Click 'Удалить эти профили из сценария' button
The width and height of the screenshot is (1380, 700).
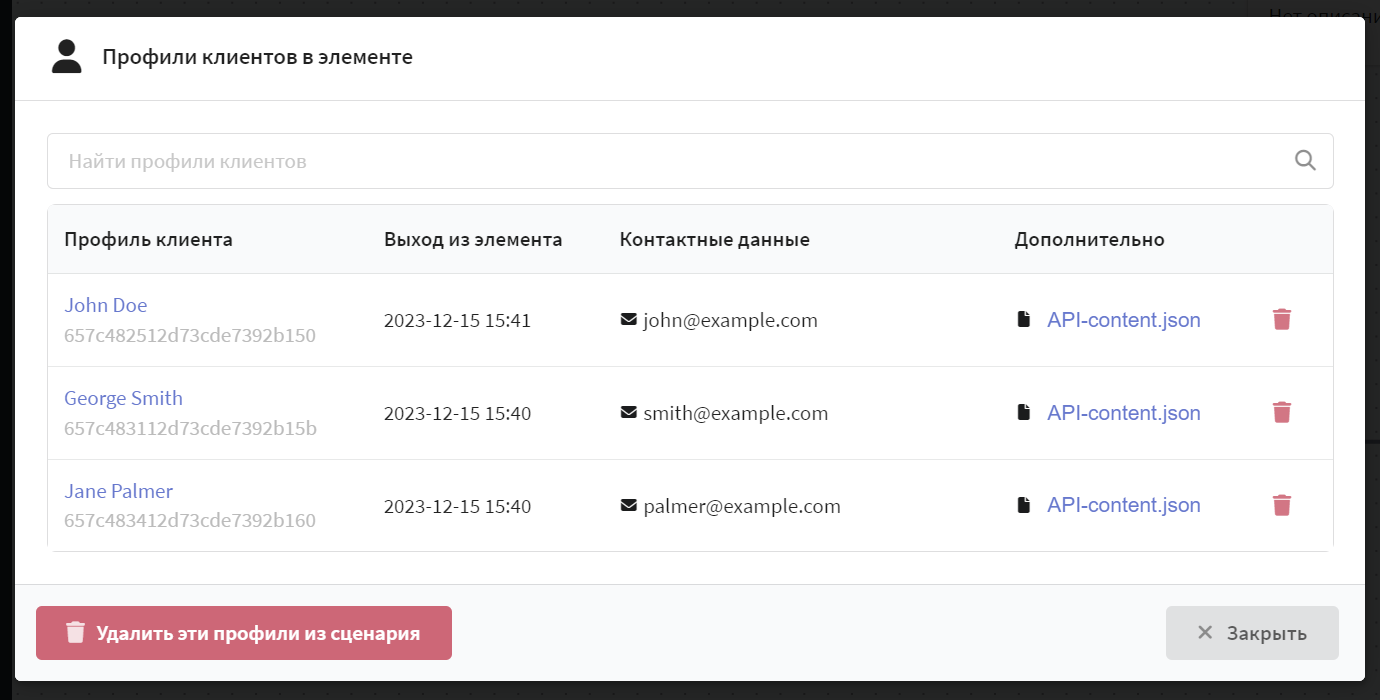244,633
